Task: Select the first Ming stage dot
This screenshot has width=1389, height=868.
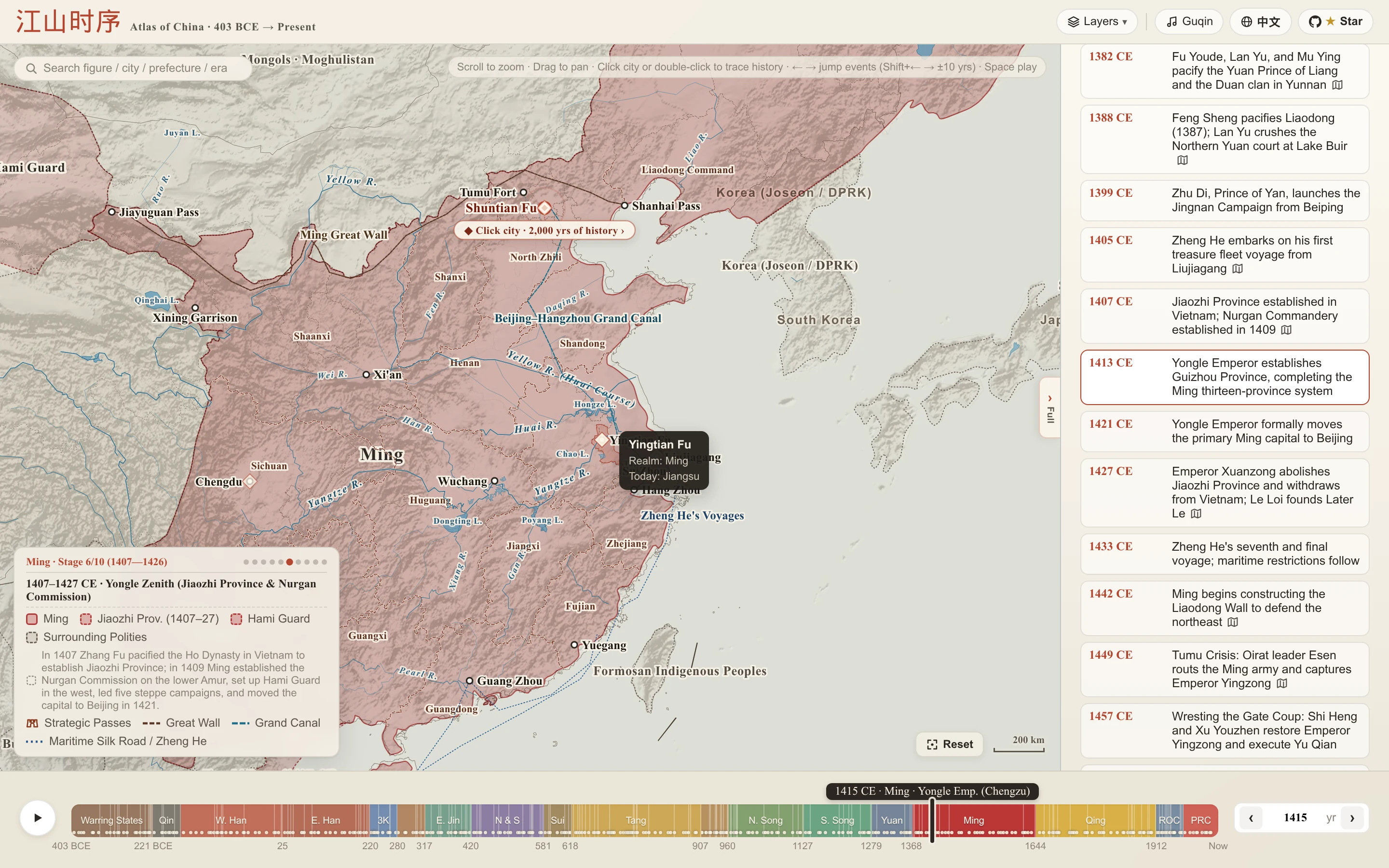Action: tap(246, 562)
